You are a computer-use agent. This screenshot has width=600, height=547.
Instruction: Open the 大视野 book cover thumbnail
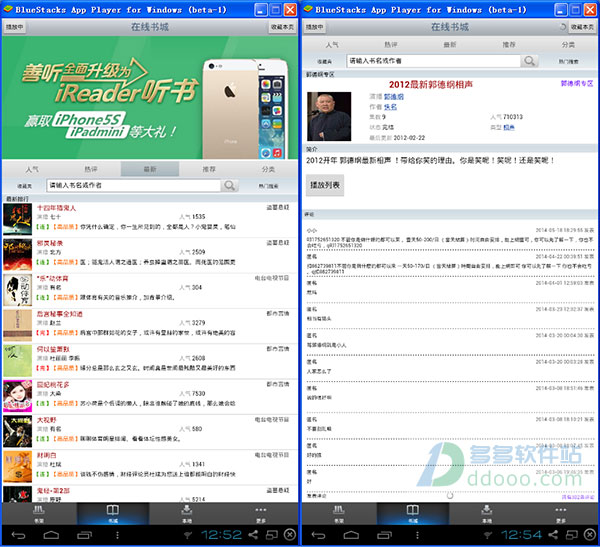18,432
